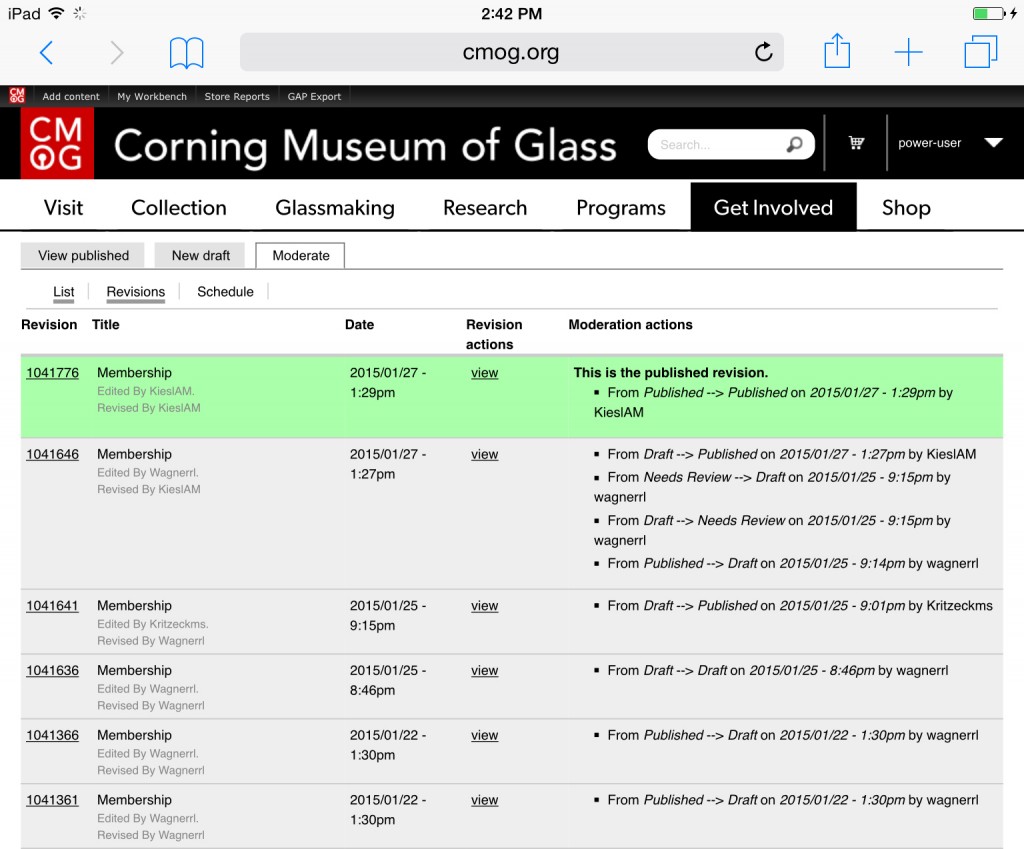The width and height of the screenshot is (1024, 849).
Task: Go forward with Safari forward arrow
Action: [x=116, y=52]
